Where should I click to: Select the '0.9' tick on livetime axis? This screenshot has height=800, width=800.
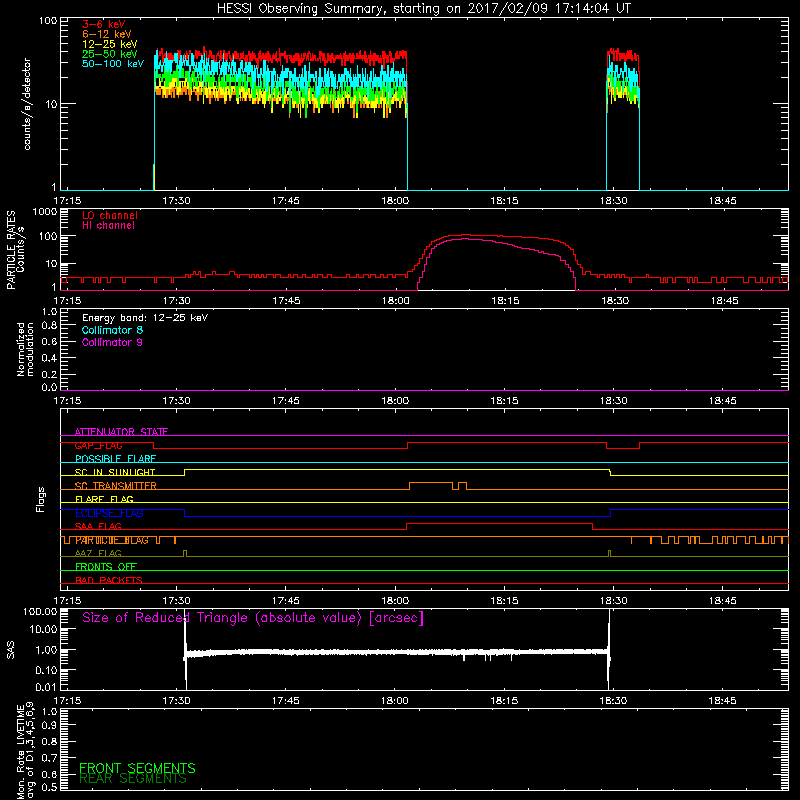[49, 726]
